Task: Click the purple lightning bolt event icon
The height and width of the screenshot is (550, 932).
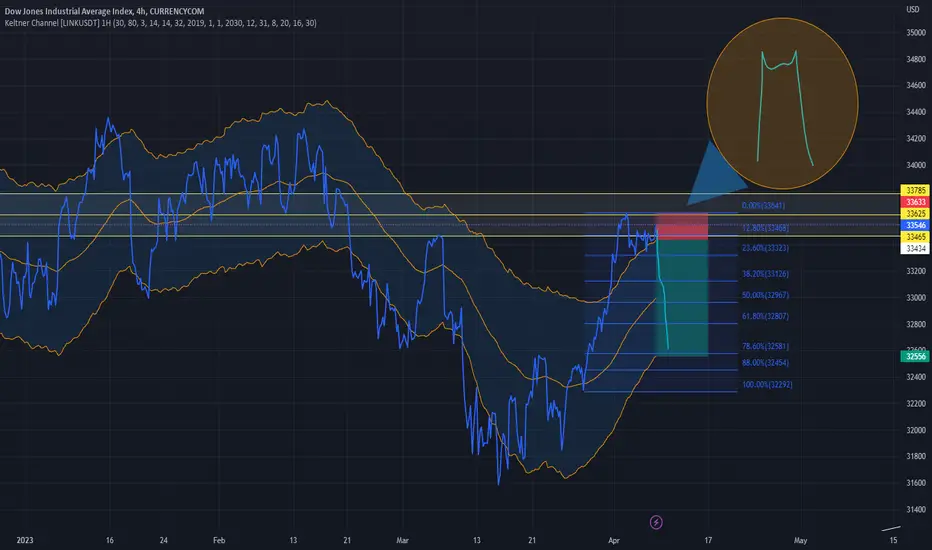Action: click(x=656, y=522)
